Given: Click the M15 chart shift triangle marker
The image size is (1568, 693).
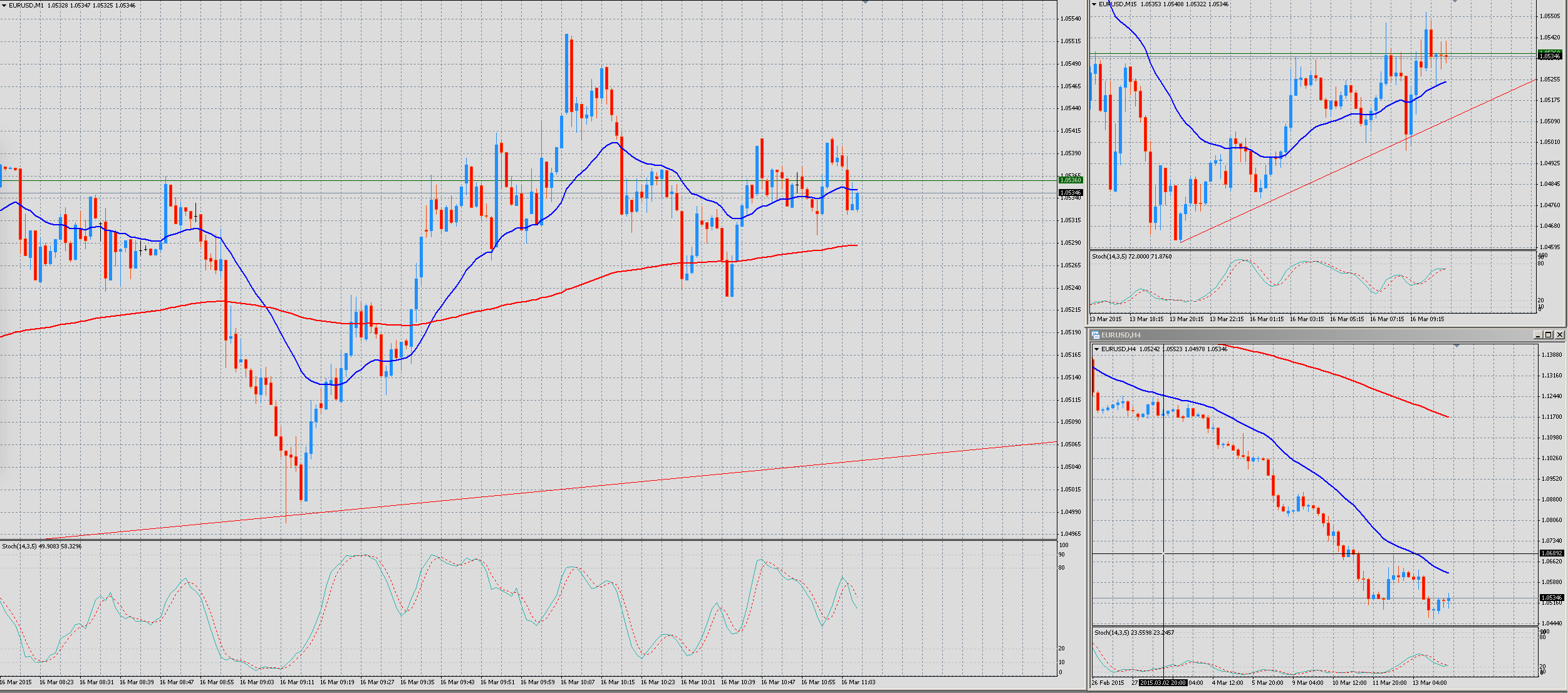Looking at the screenshot, I should pyautogui.click(x=1455, y=2).
